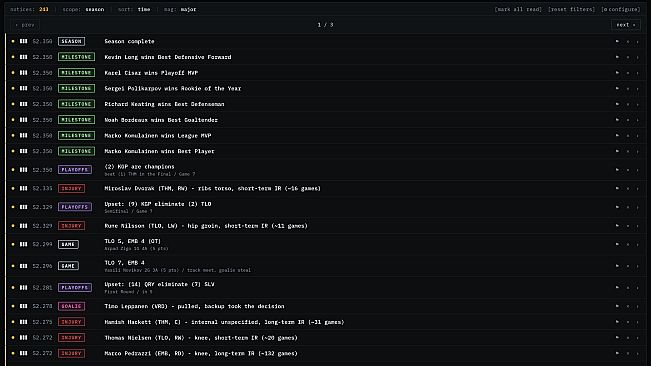The image size is (651, 366).
Task: Go to the next page of notices
Action: (625, 25)
